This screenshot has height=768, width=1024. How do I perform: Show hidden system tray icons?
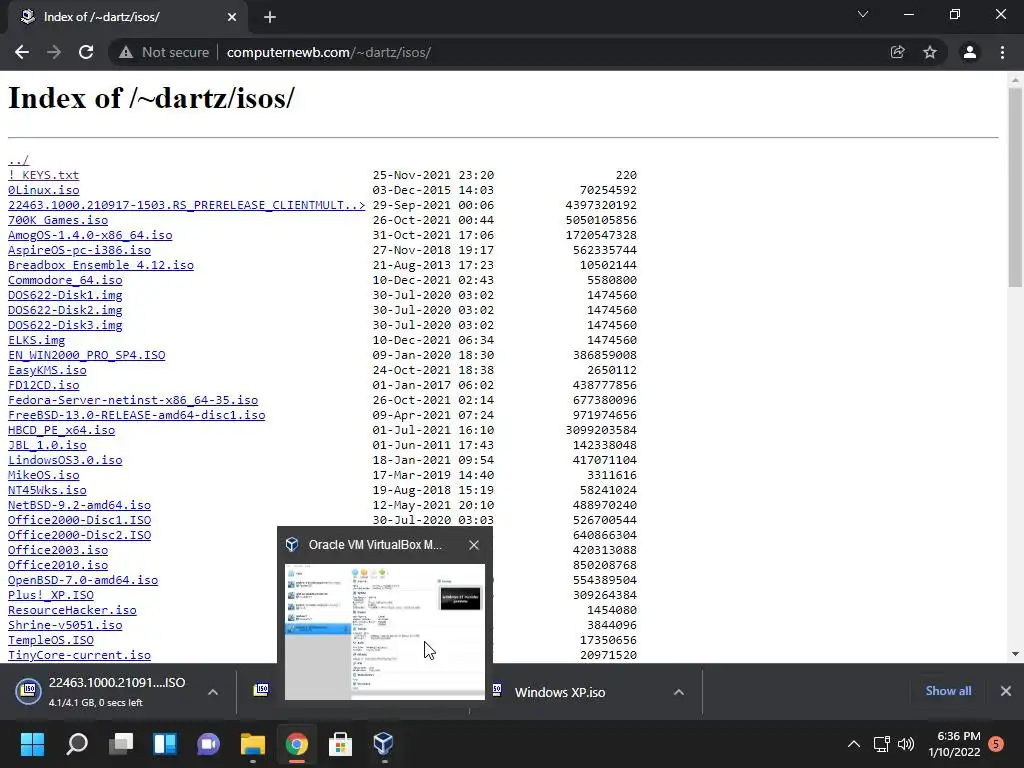click(x=854, y=744)
